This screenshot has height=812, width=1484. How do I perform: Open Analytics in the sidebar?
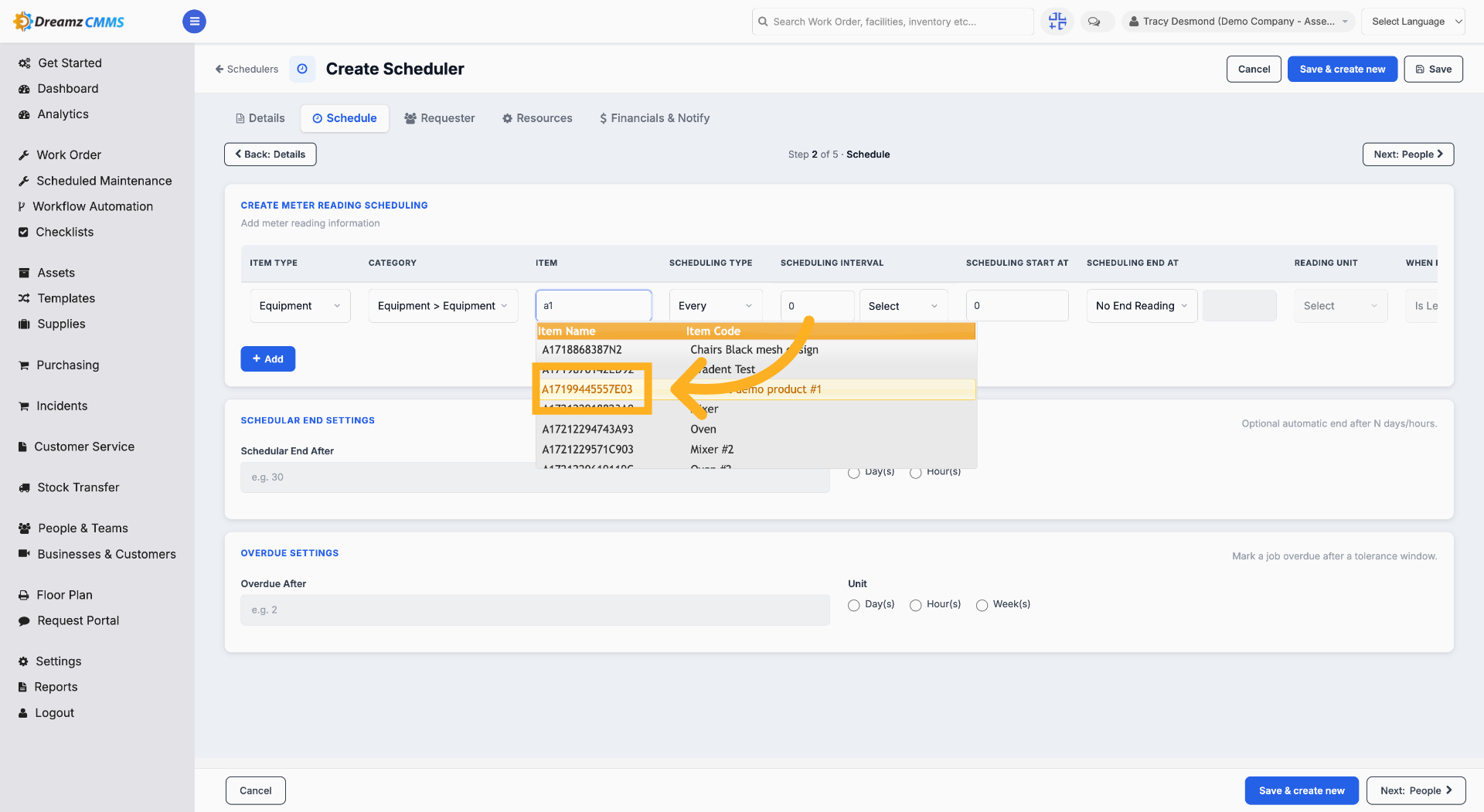coord(63,114)
